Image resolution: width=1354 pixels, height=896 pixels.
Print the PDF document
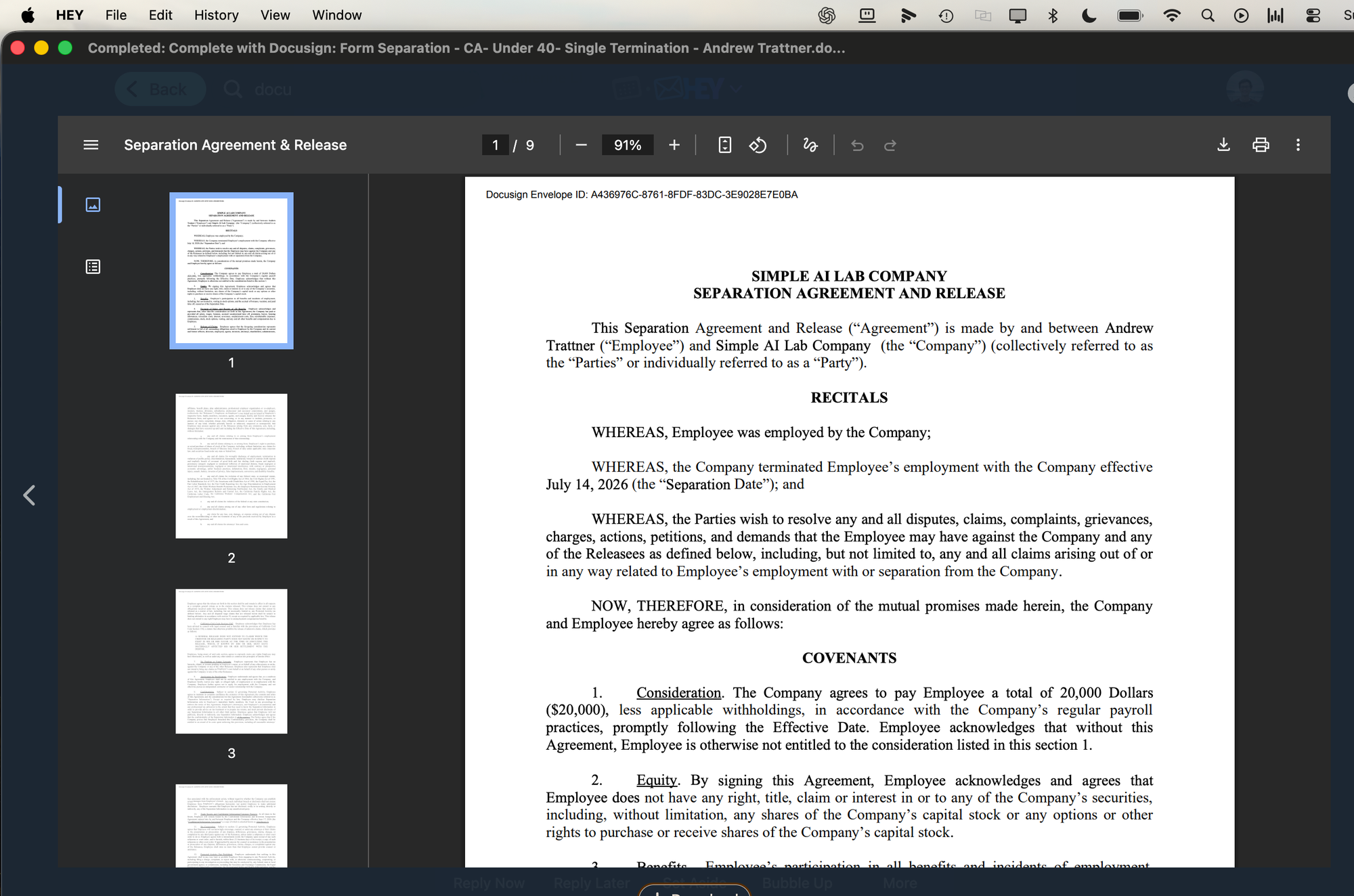pos(1261,145)
